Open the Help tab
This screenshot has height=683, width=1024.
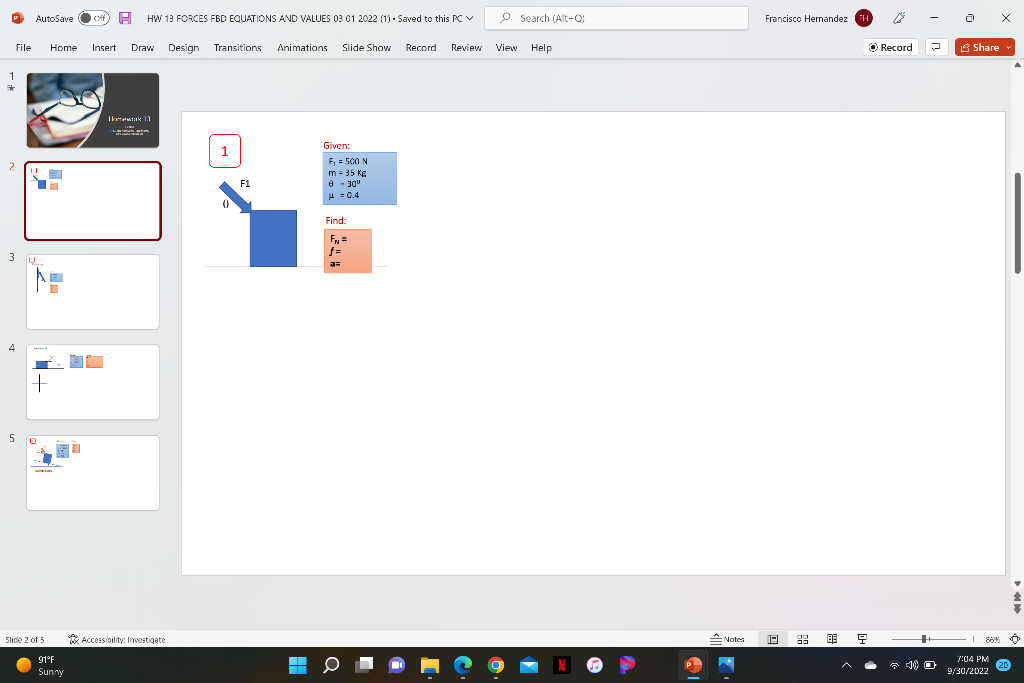pos(541,48)
